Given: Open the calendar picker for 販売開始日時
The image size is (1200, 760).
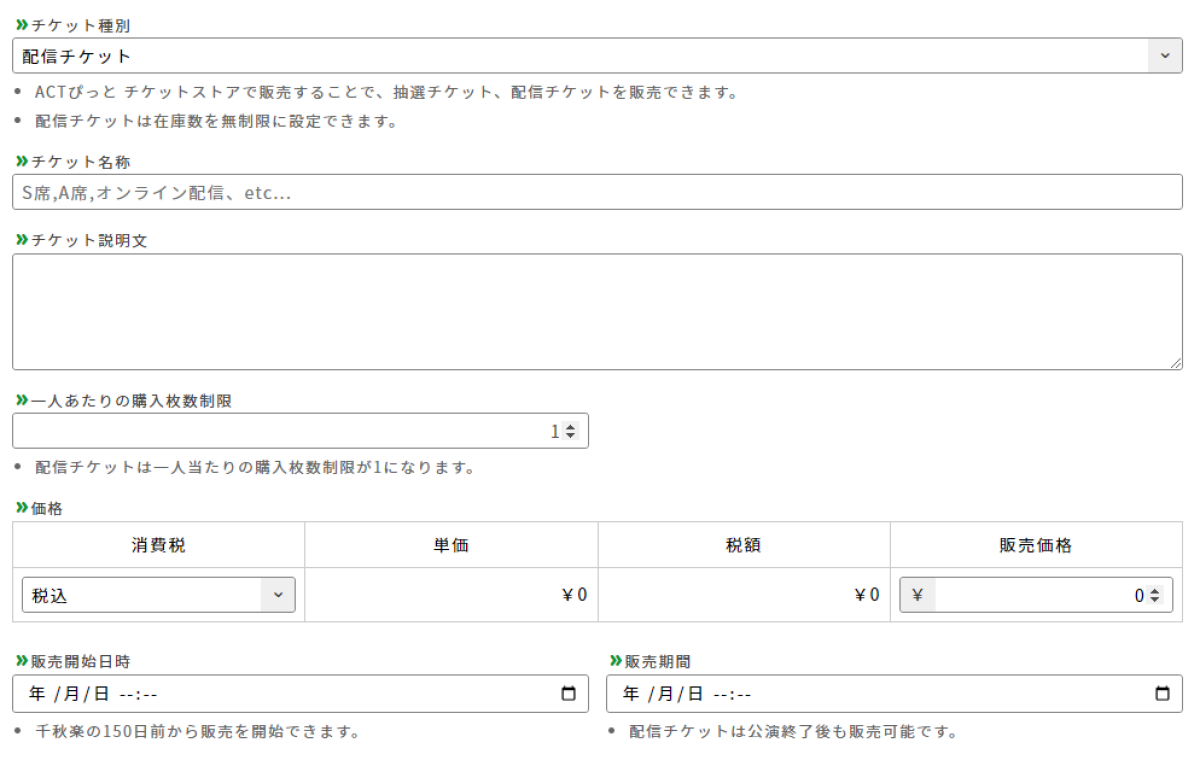Looking at the screenshot, I should (x=569, y=693).
